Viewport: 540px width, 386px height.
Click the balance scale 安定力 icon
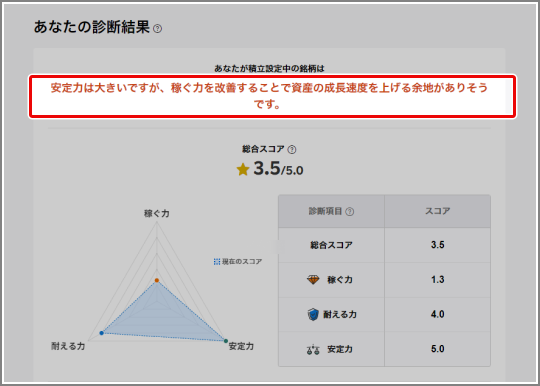coord(313,350)
